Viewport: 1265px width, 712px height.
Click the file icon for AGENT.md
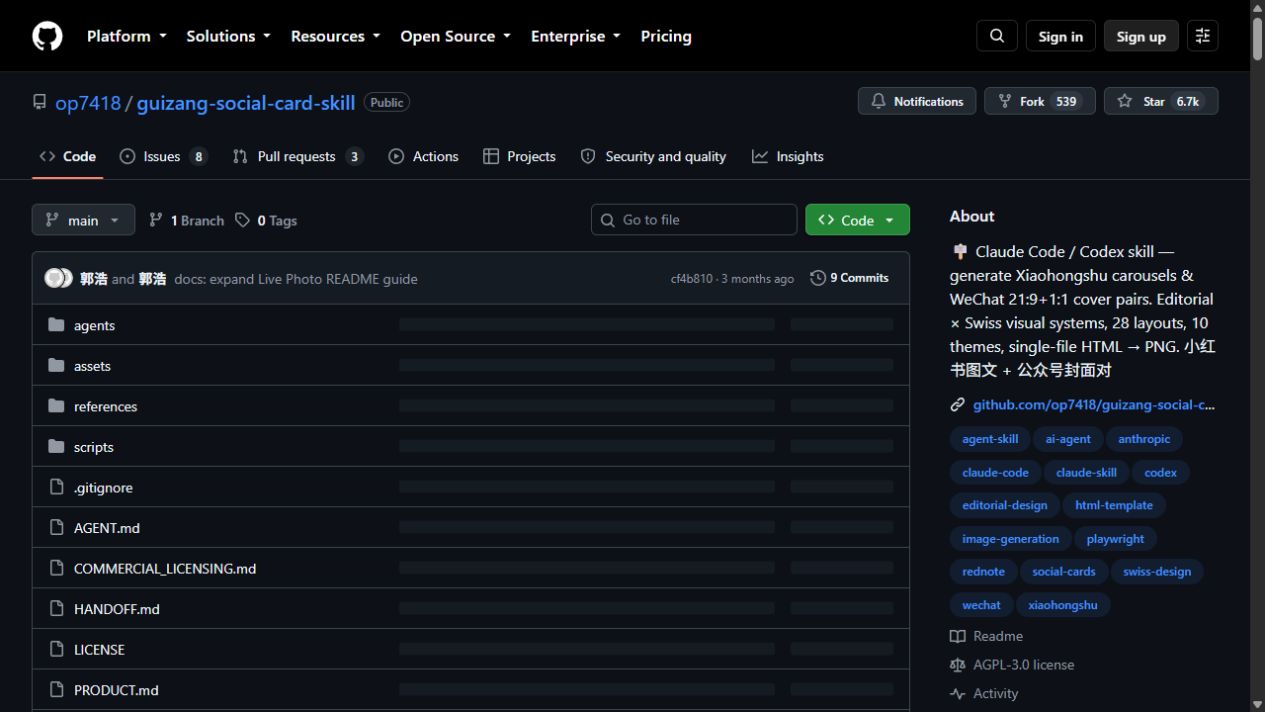click(57, 528)
